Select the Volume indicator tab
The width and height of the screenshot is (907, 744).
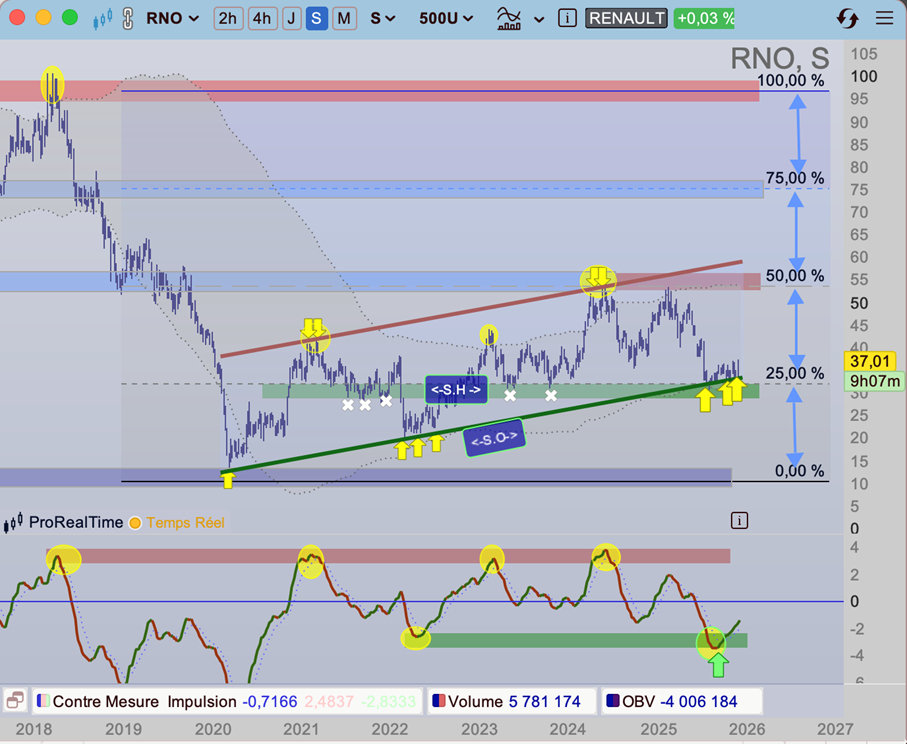510,701
